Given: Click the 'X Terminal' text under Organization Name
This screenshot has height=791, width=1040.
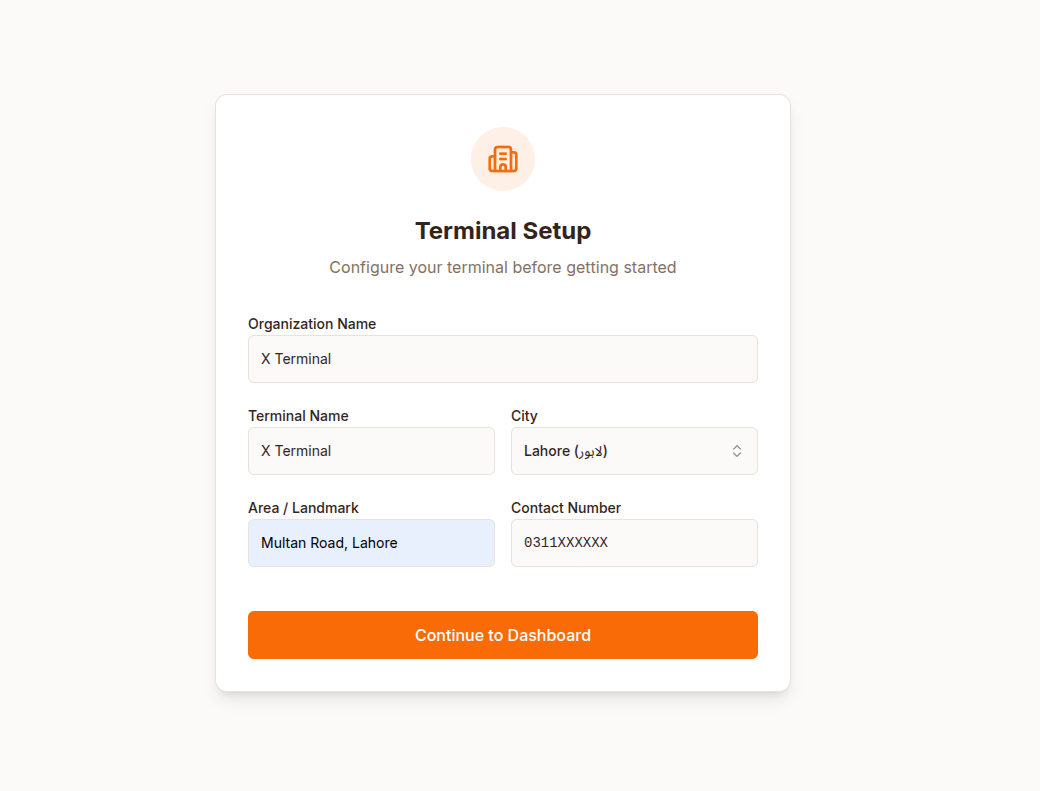Looking at the screenshot, I should 296,359.
